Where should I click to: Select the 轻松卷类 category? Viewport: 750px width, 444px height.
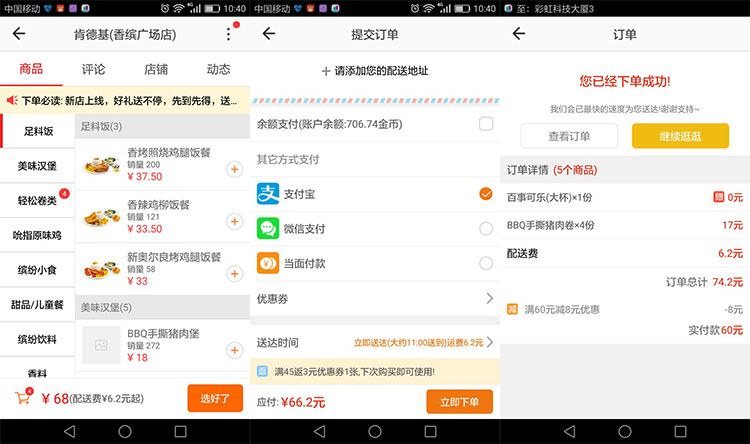pyautogui.click(x=38, y=200)
